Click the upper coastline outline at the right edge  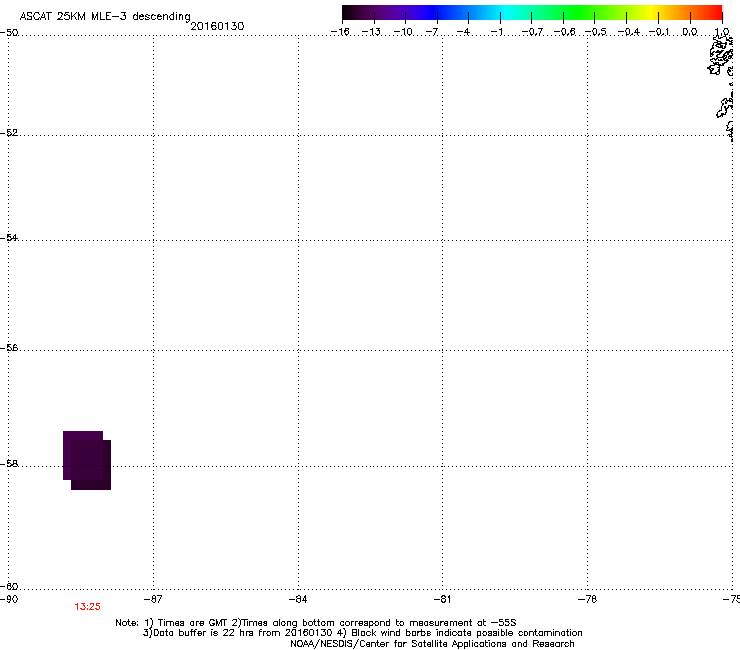pyautogui.click(x=721, y=56)
